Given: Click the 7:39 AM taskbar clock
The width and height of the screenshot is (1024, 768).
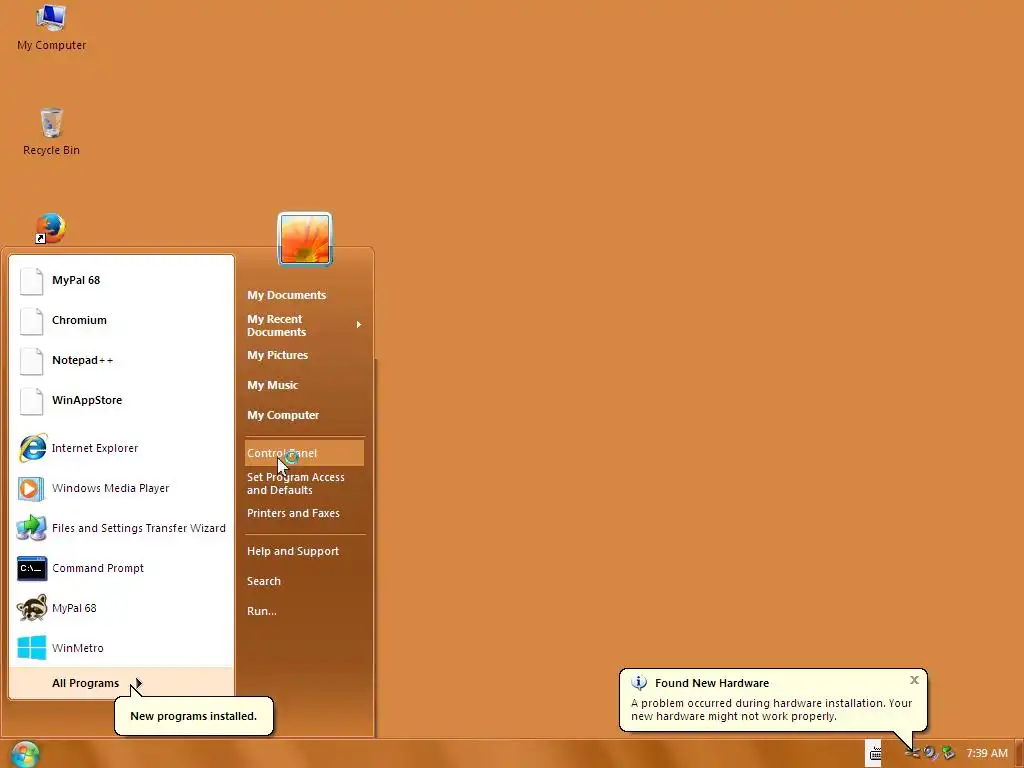Looking at the screenshot, I should (x=987, y=754).
